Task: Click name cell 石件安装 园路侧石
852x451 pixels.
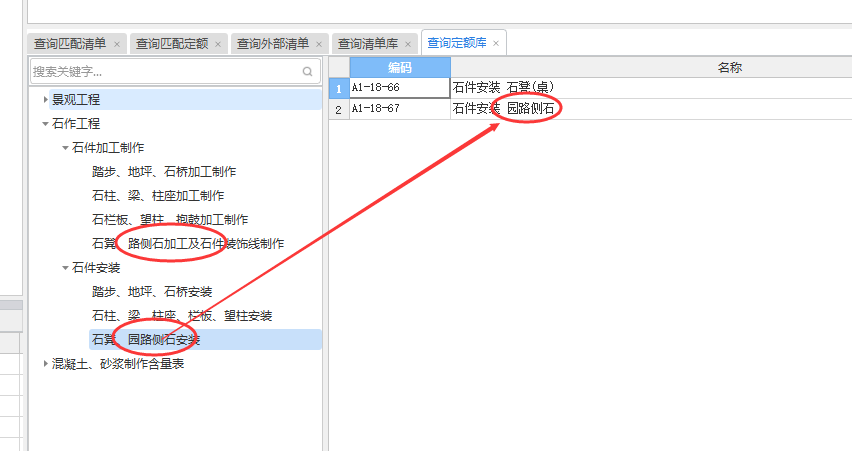Action: [x=651, y=109]
